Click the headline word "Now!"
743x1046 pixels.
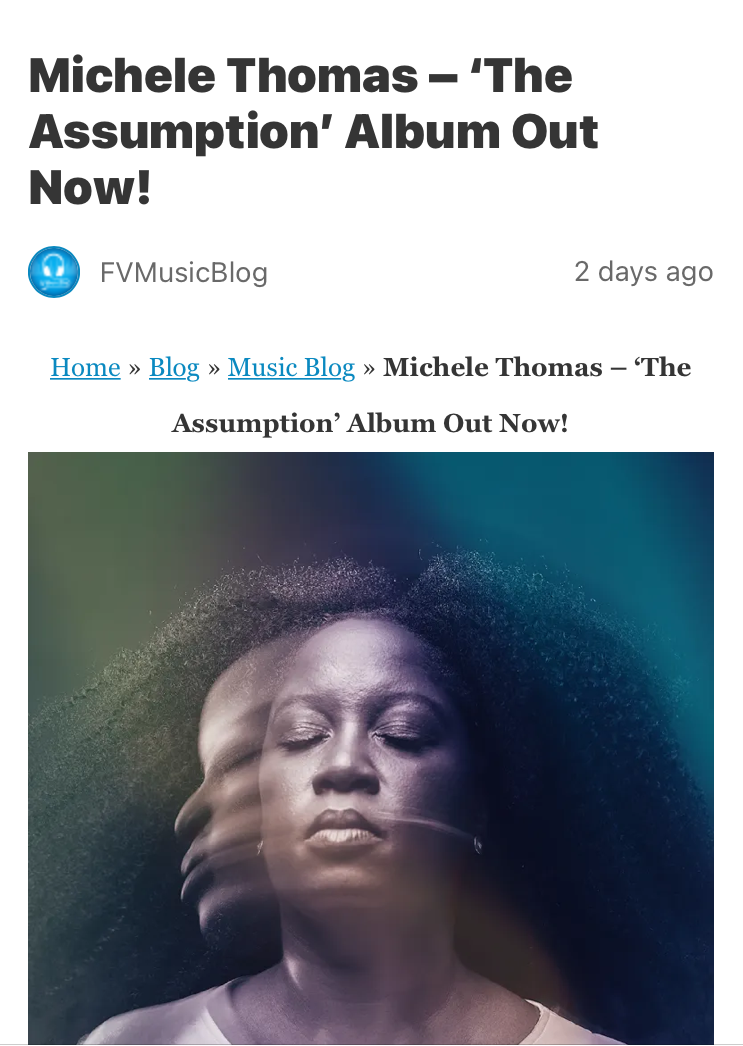click(90, 187)
